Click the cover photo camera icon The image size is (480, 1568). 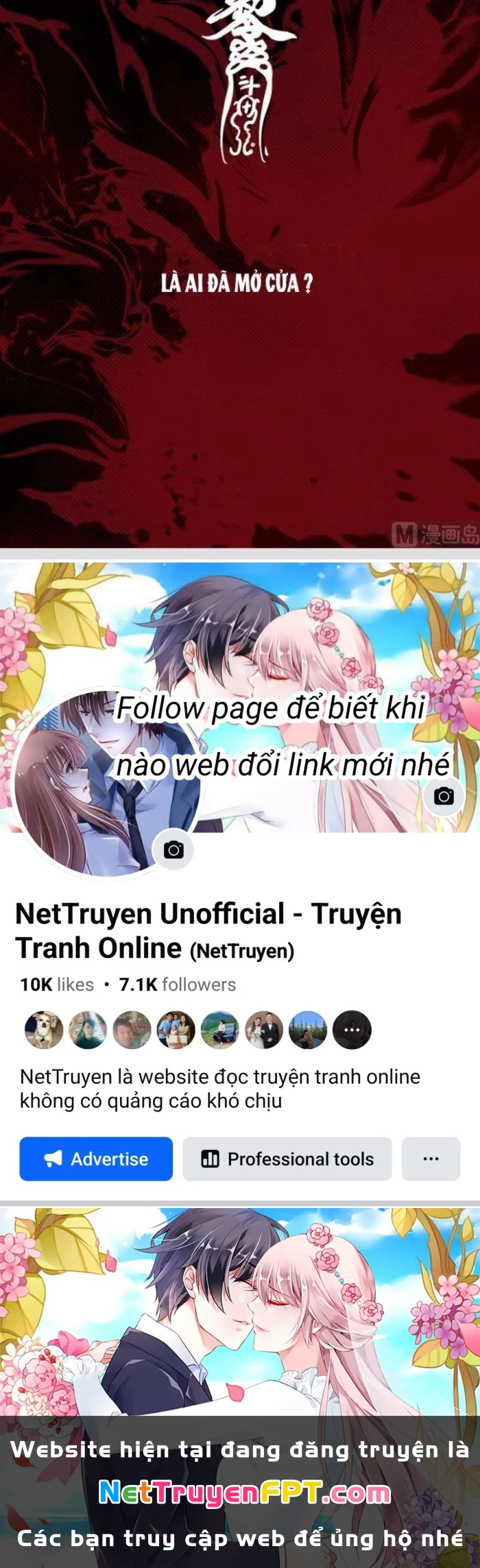[444, 796]
